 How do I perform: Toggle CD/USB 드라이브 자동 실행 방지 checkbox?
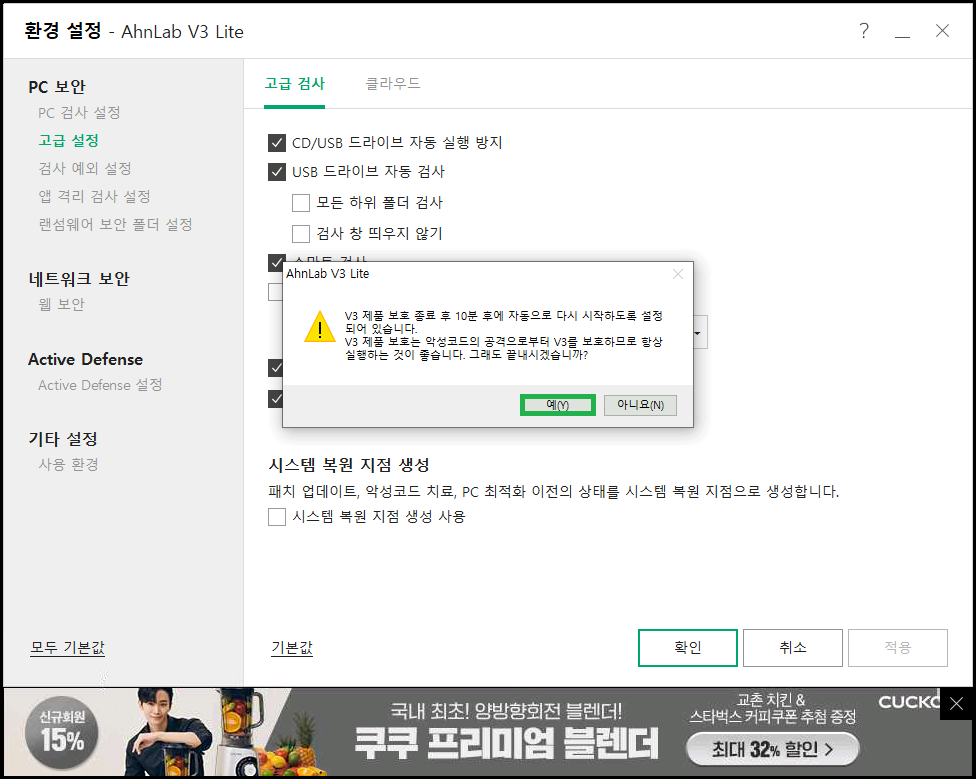[x=277, y=143]
